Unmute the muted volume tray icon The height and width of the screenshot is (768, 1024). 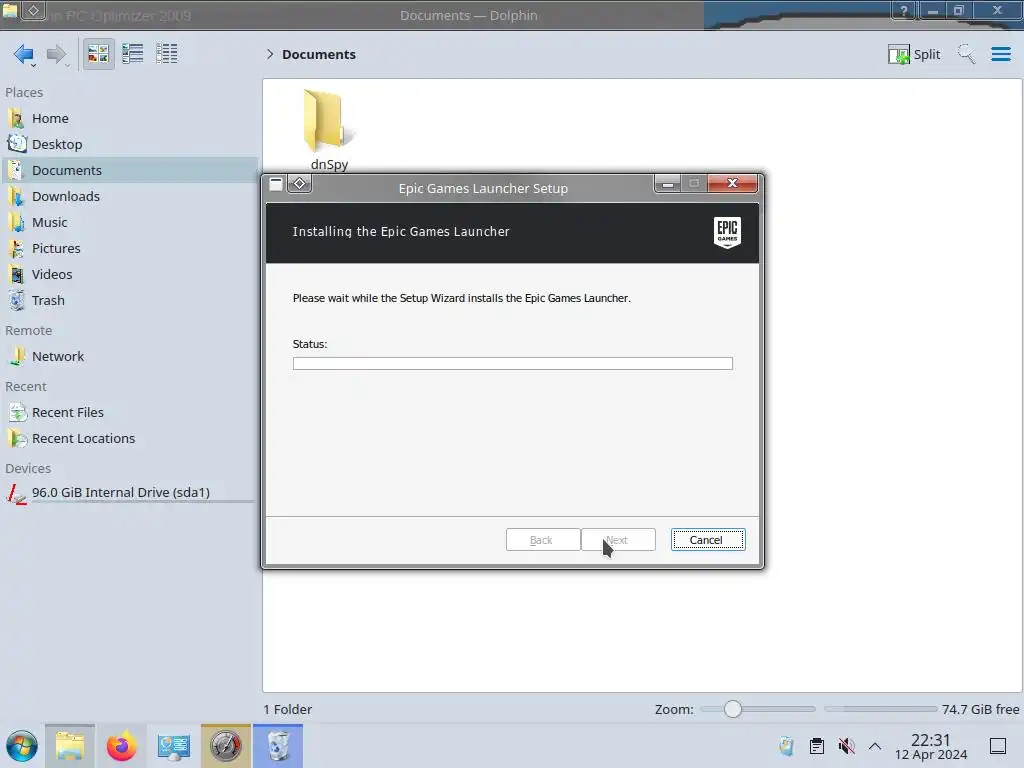click(x=846, y=746)
